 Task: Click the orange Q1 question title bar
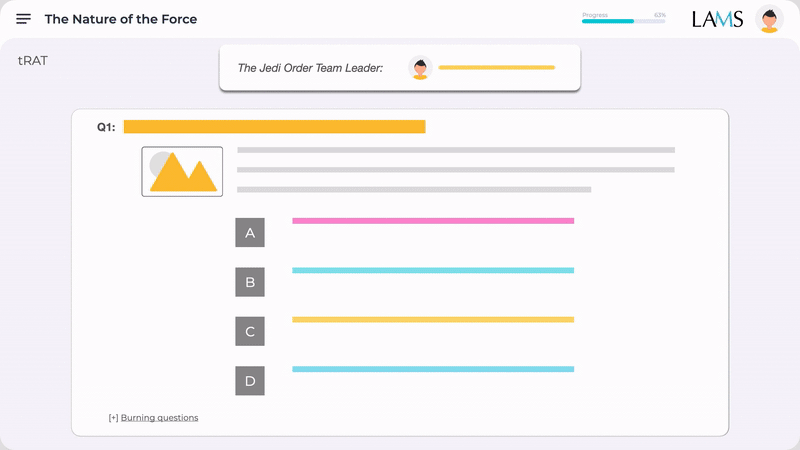[x=274, y=127]
